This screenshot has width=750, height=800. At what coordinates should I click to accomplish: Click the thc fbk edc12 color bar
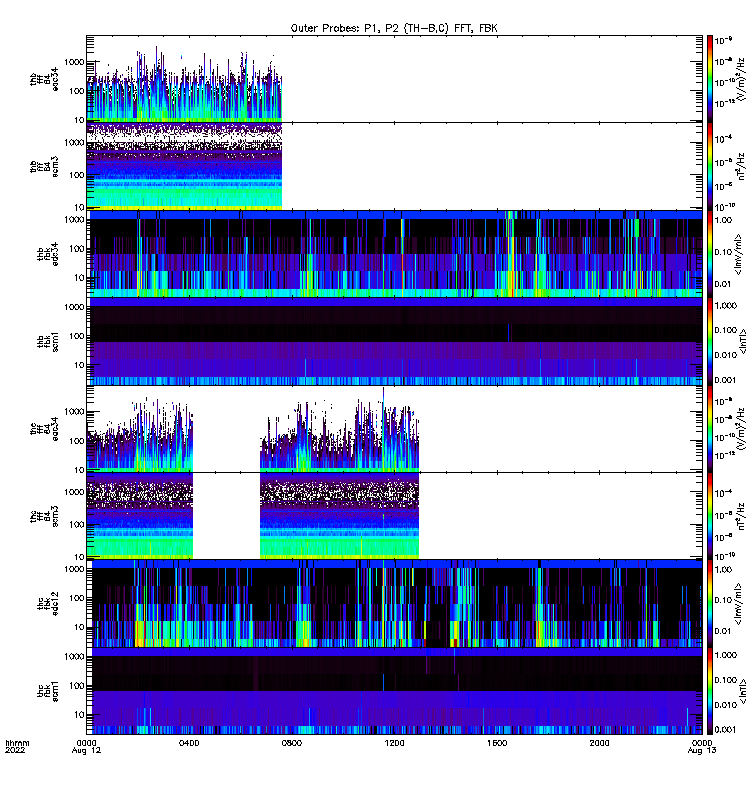[x=710, y=604]
